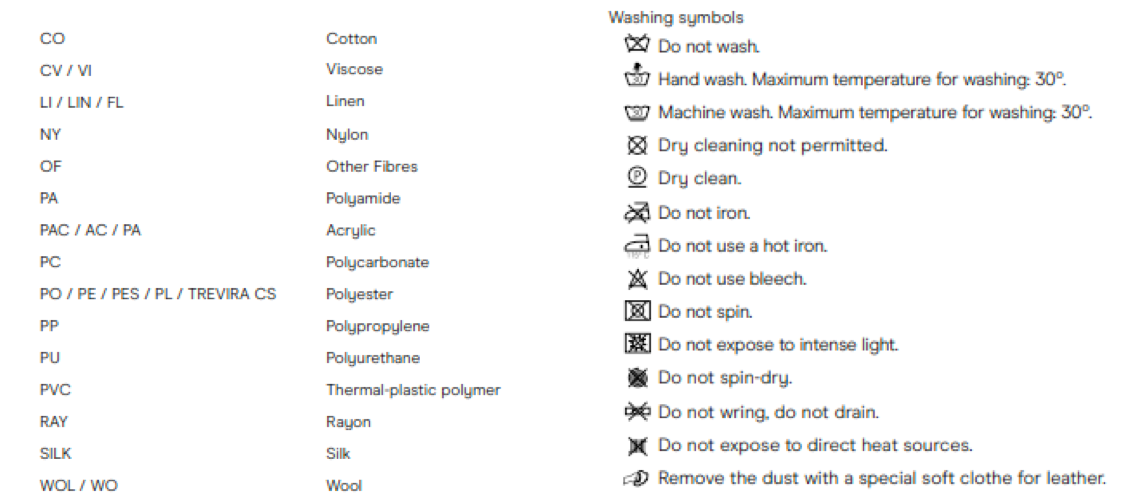Viewport: 1126px width, 504px height.
Task: Select the Do not iron symbol
Action: 637,213
